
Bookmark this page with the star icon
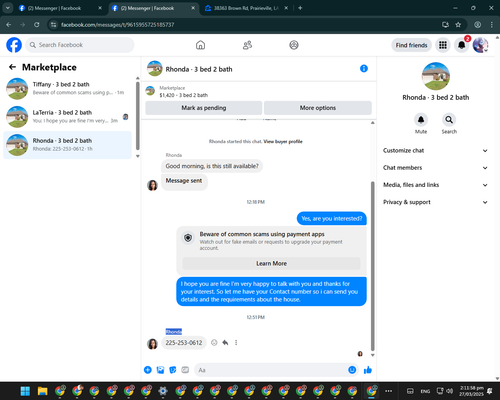tap(458, 25)
